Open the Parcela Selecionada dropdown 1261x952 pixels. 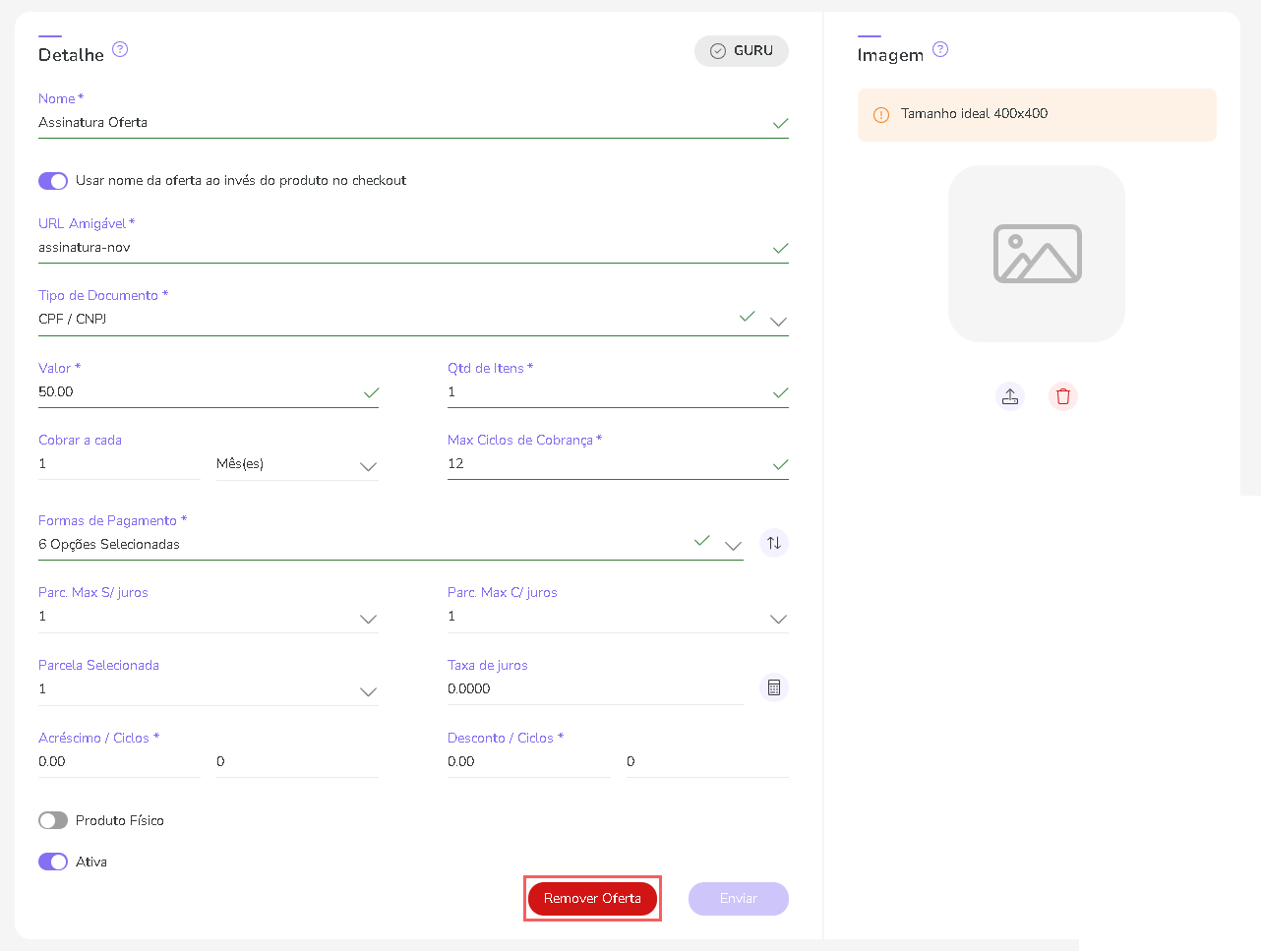tap(368, 691)
